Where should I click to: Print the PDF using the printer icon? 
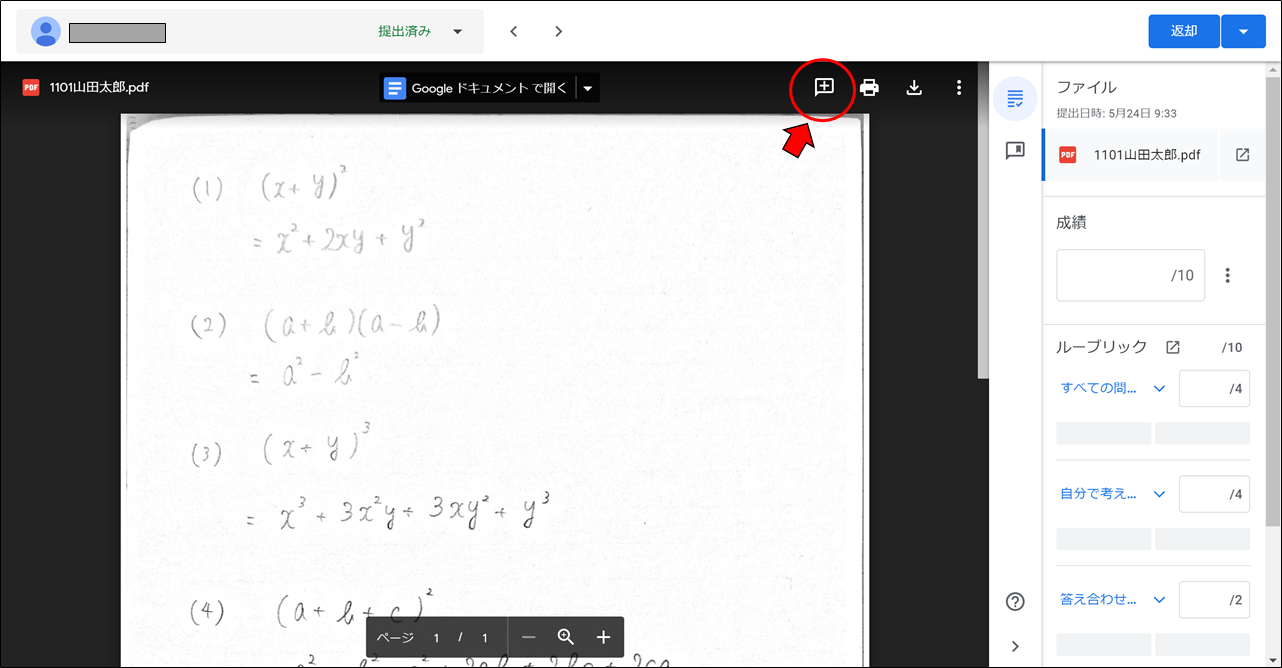[x=869, y=87]
